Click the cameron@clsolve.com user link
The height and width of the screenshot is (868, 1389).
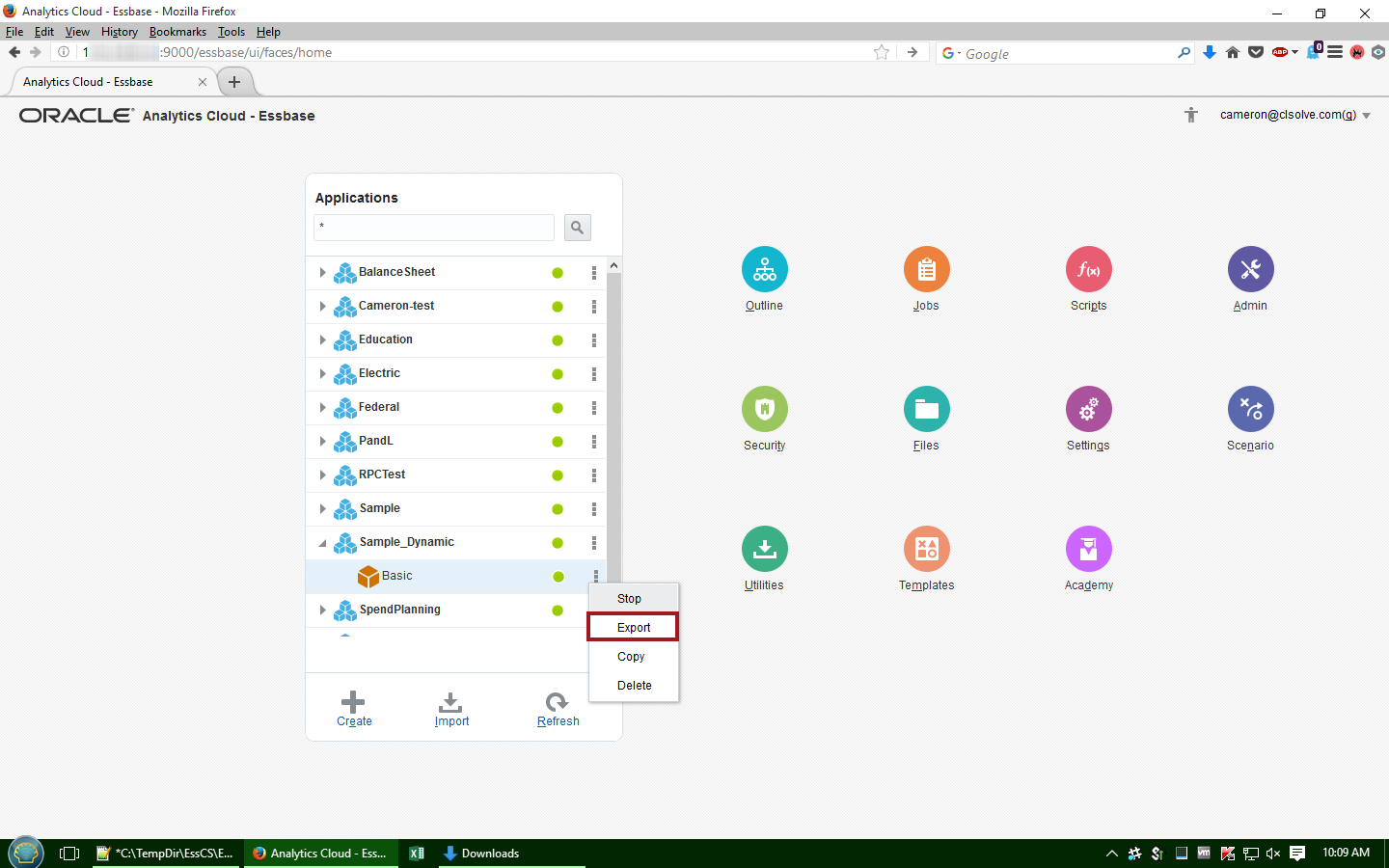point(1288,115)
